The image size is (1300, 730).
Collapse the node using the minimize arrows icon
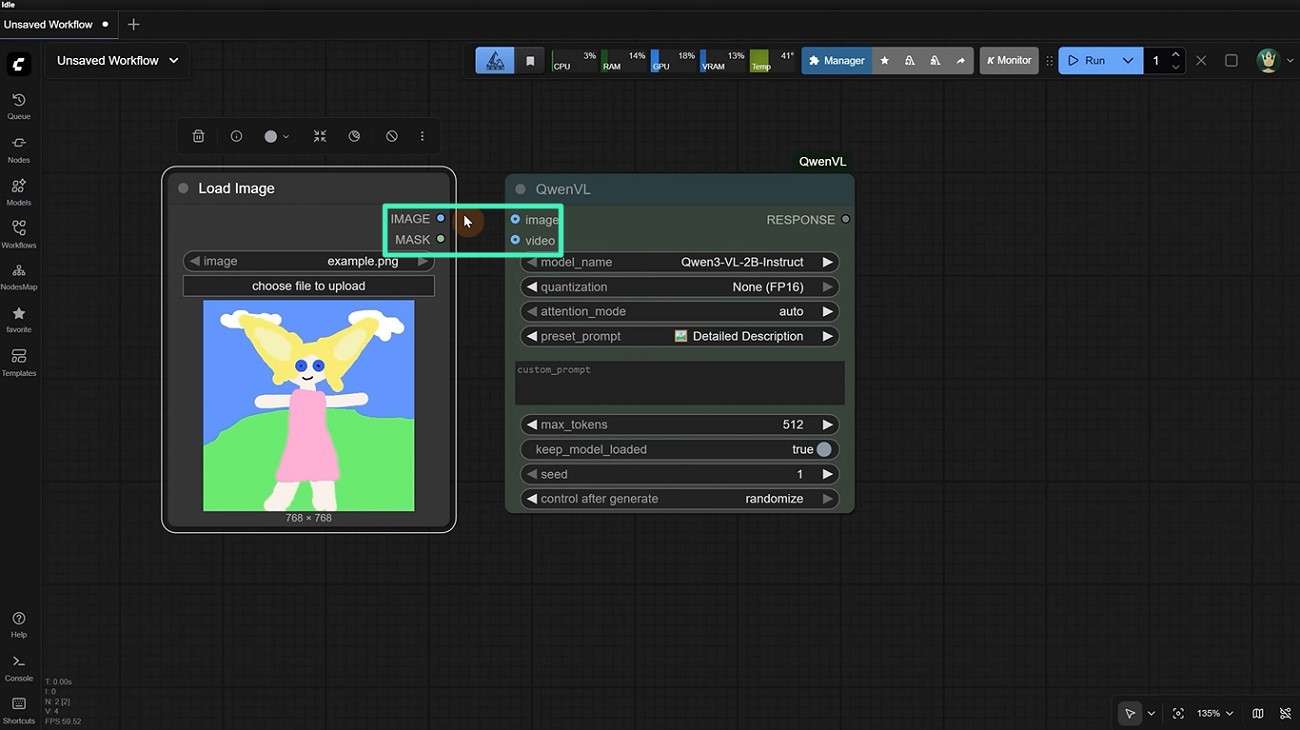(x=320, y=136)
